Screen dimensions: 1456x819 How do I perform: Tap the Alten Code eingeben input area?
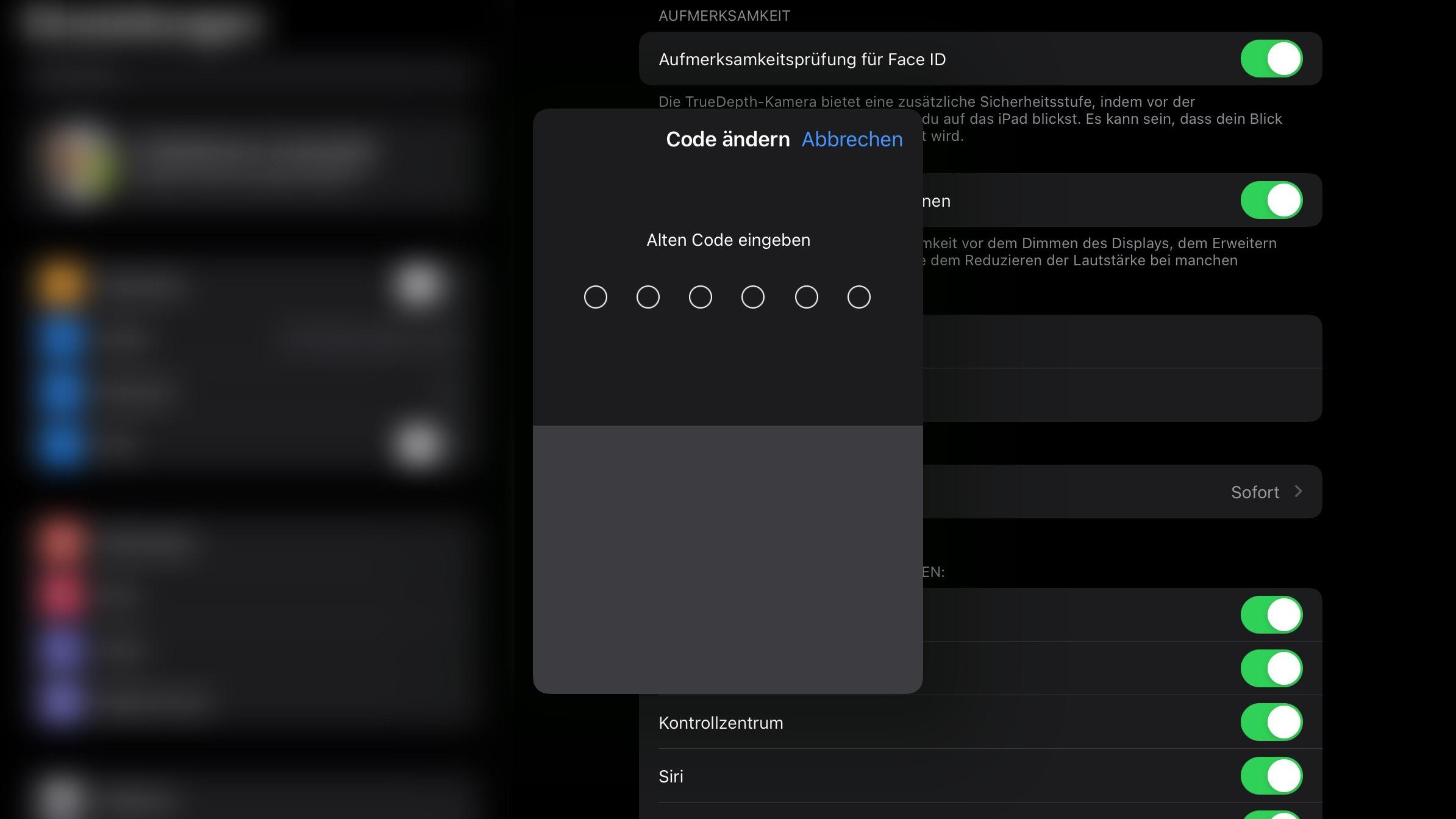728,240
